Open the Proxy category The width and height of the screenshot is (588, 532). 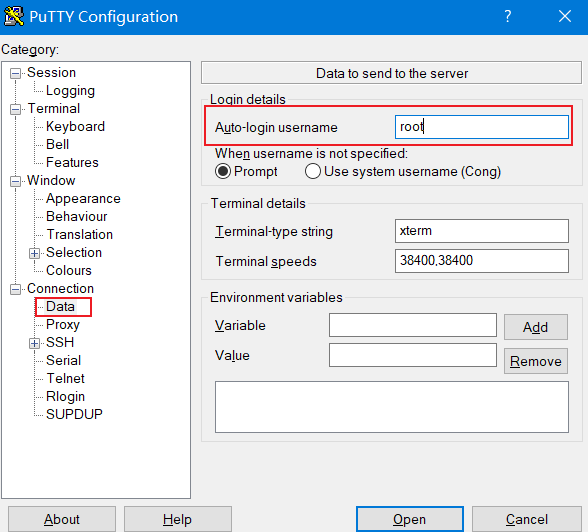click(x=63, y=324)
